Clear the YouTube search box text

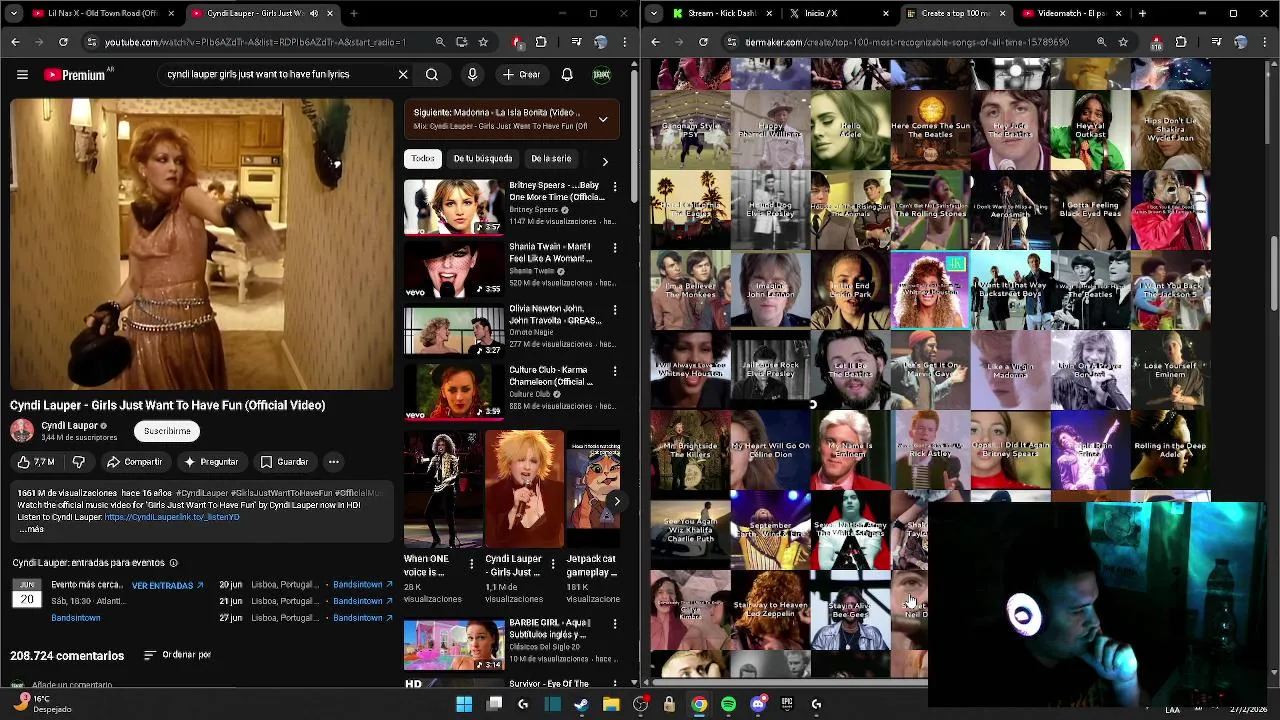click(x=403, y=75)
